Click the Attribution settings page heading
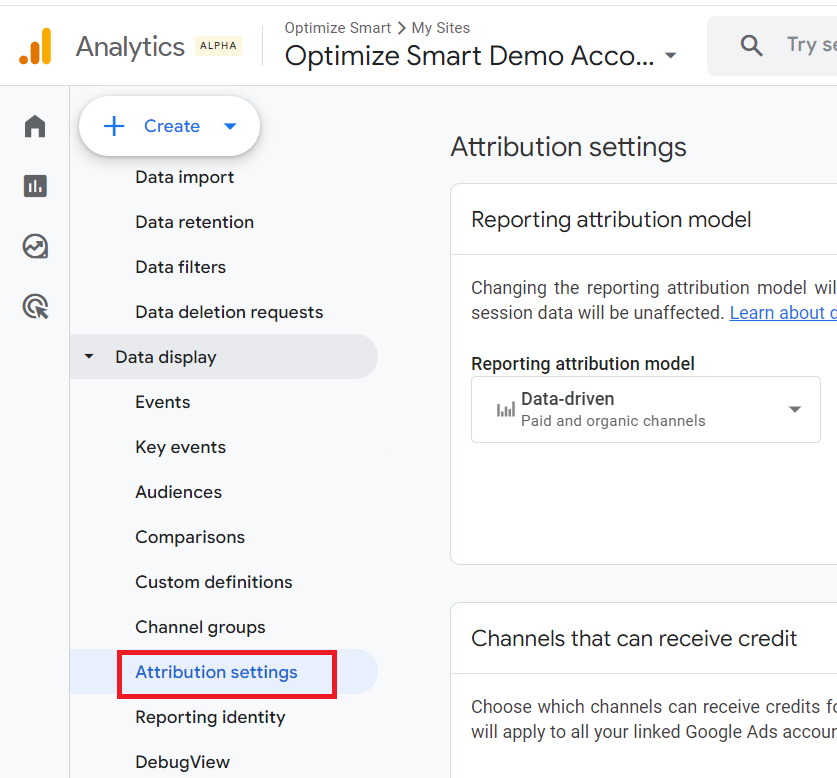Viewport: 837px width, 778px height. tap(568, 147)
